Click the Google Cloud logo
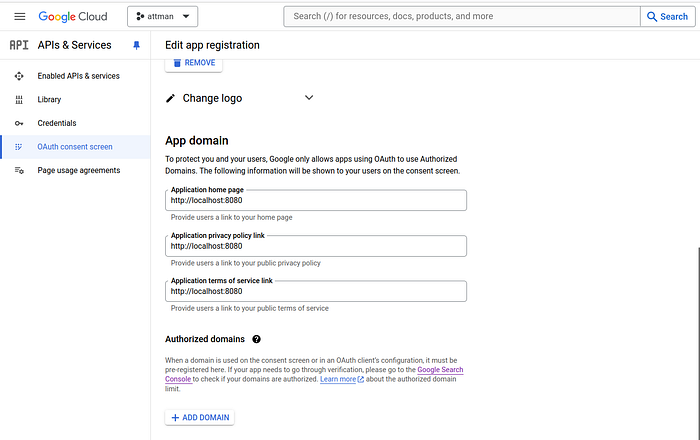Image resolution: width=700 pixels, height=440 pixels. [73, 17]
